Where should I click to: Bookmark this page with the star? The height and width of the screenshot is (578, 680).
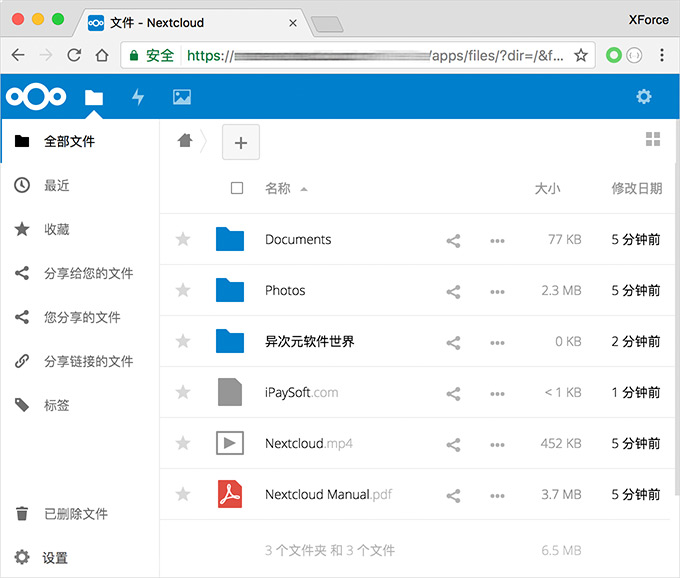click(x=581, y=55)
